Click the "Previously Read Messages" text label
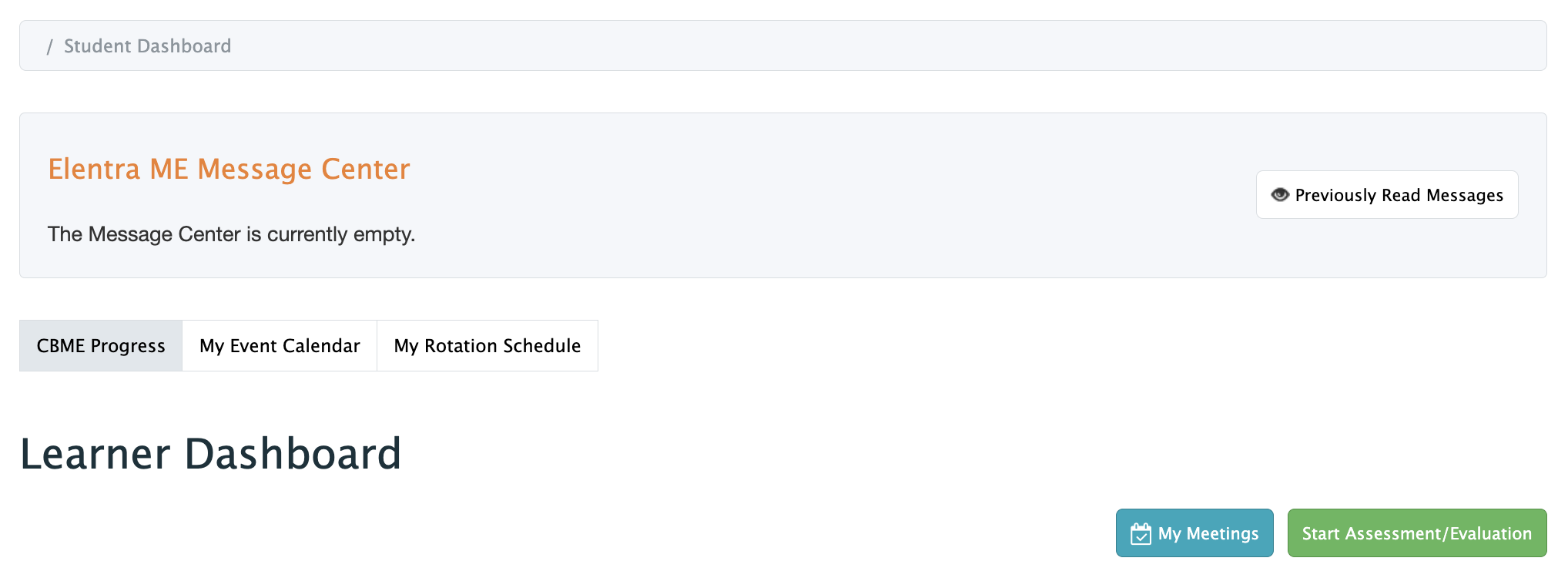The image size is (1568, 578). [1399, 195]
